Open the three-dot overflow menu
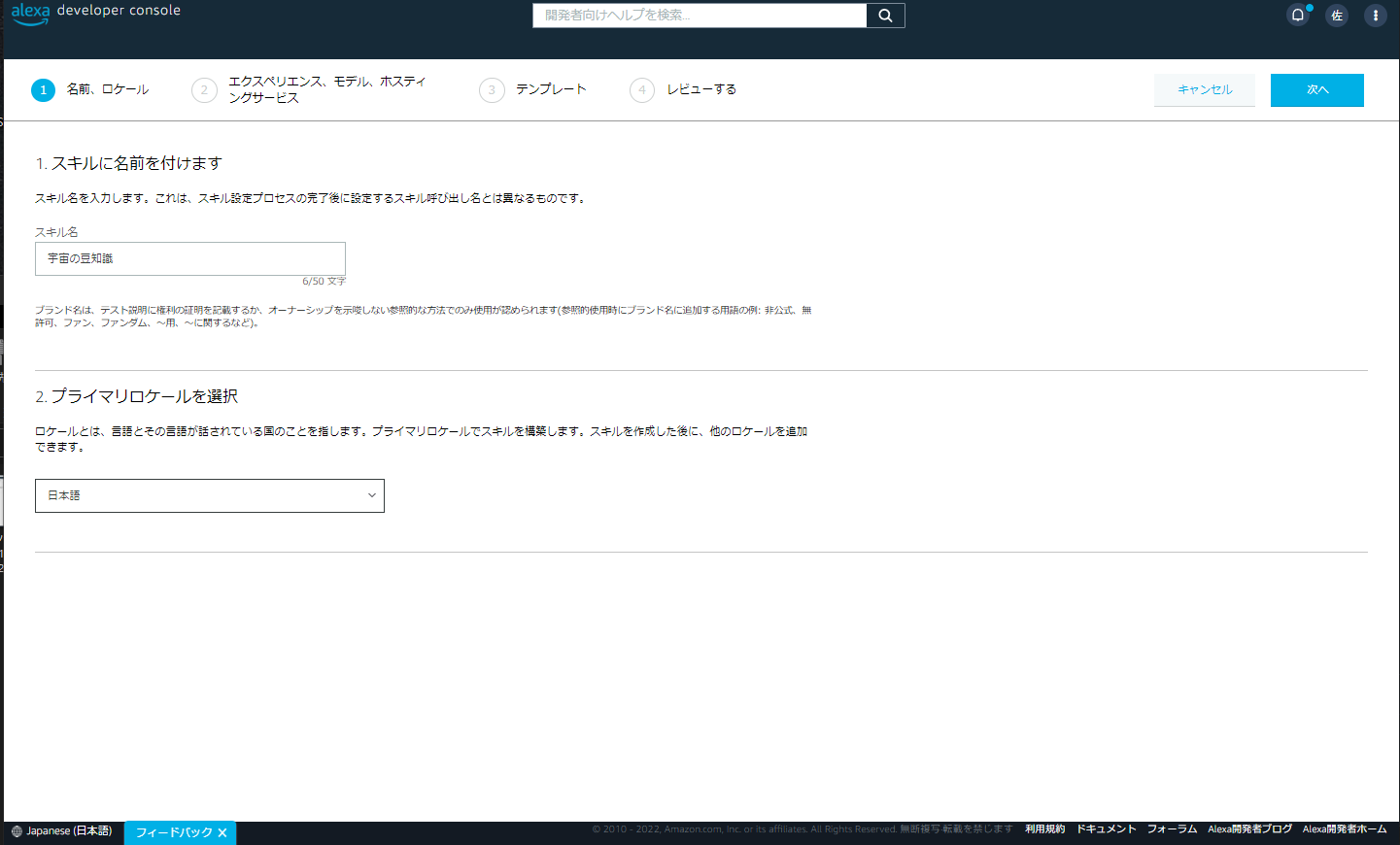 click(x=1375, y=16)
